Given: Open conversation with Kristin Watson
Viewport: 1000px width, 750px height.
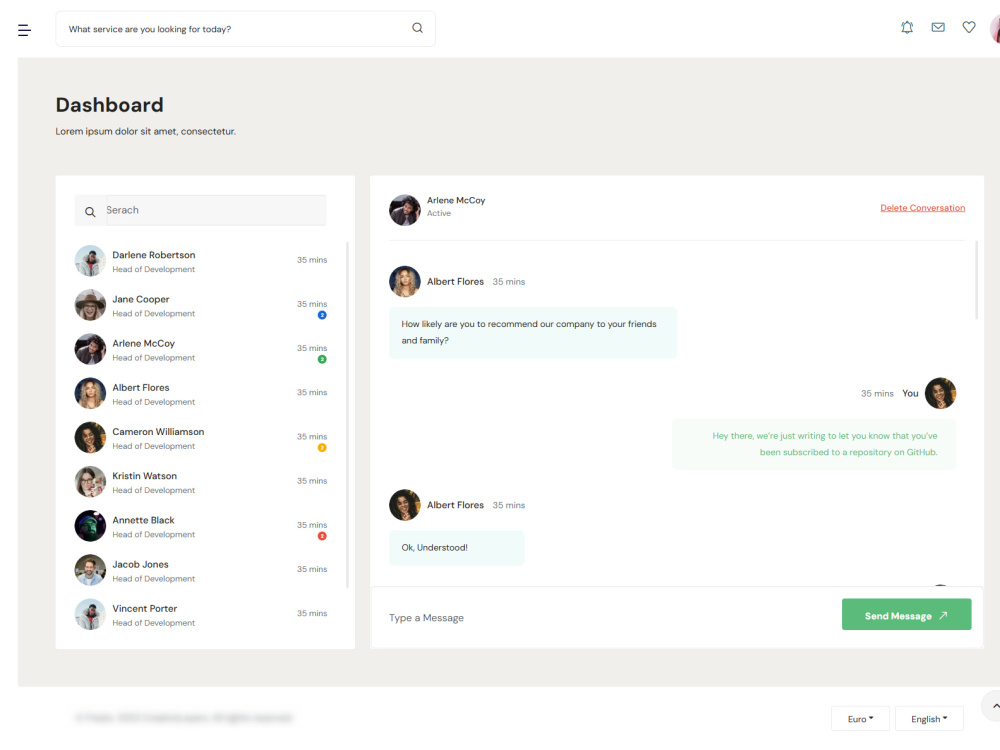Looking at the screenshot, I should pos(201,482).
